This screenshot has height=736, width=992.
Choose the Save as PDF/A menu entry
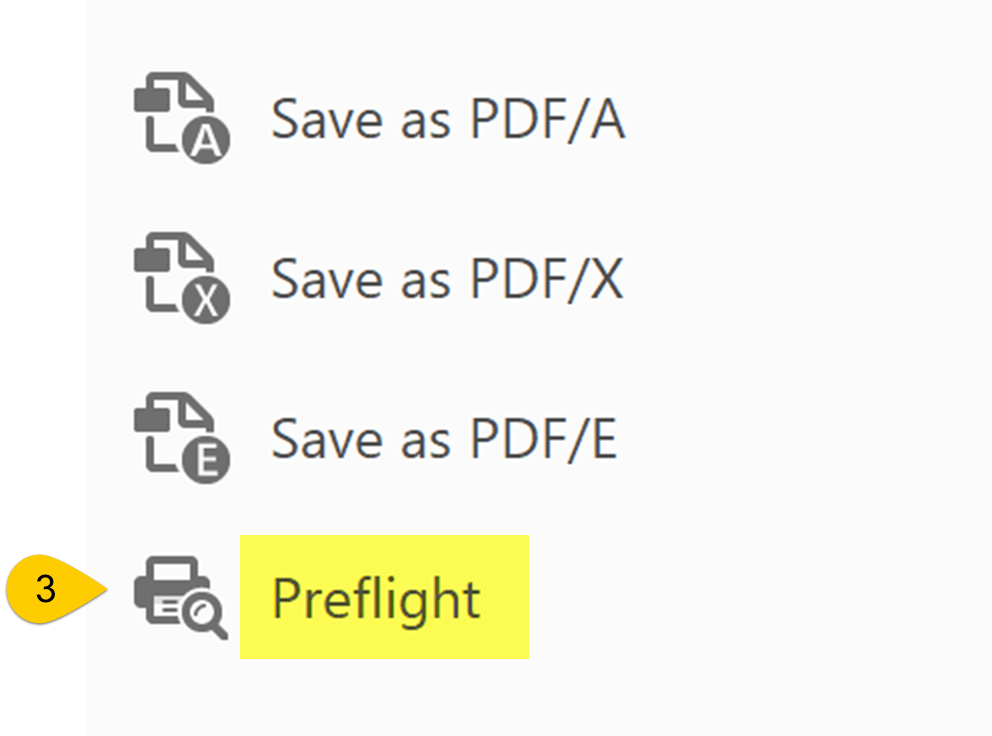pos(448,120)
